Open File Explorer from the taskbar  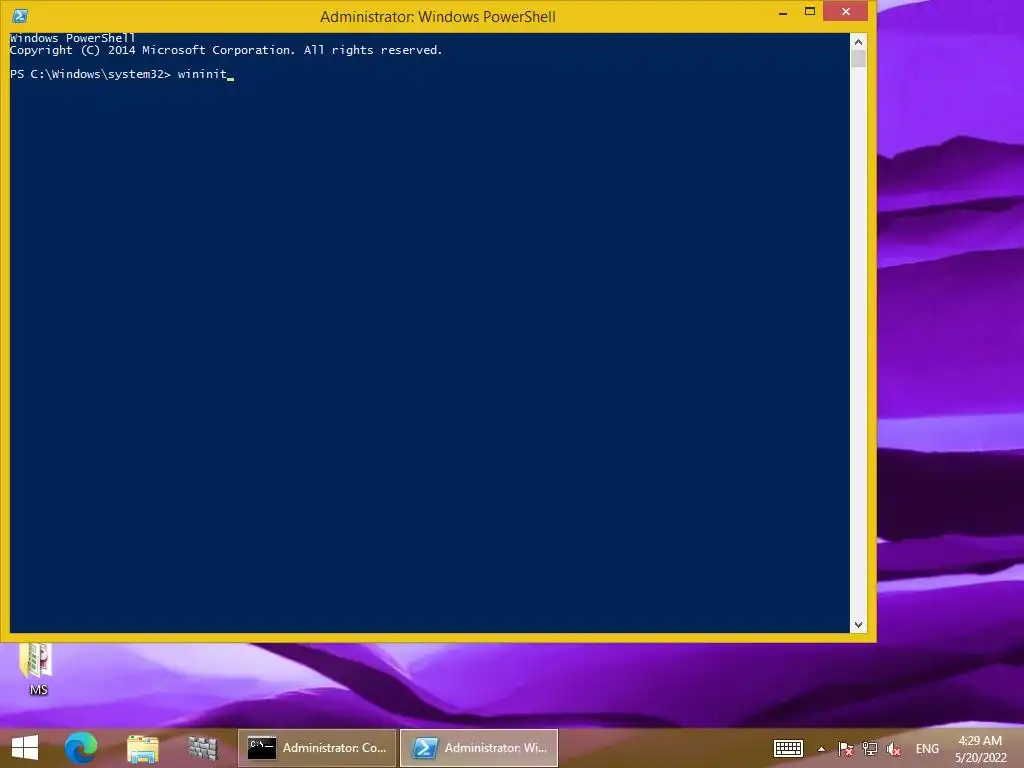[x=142, y=748]
